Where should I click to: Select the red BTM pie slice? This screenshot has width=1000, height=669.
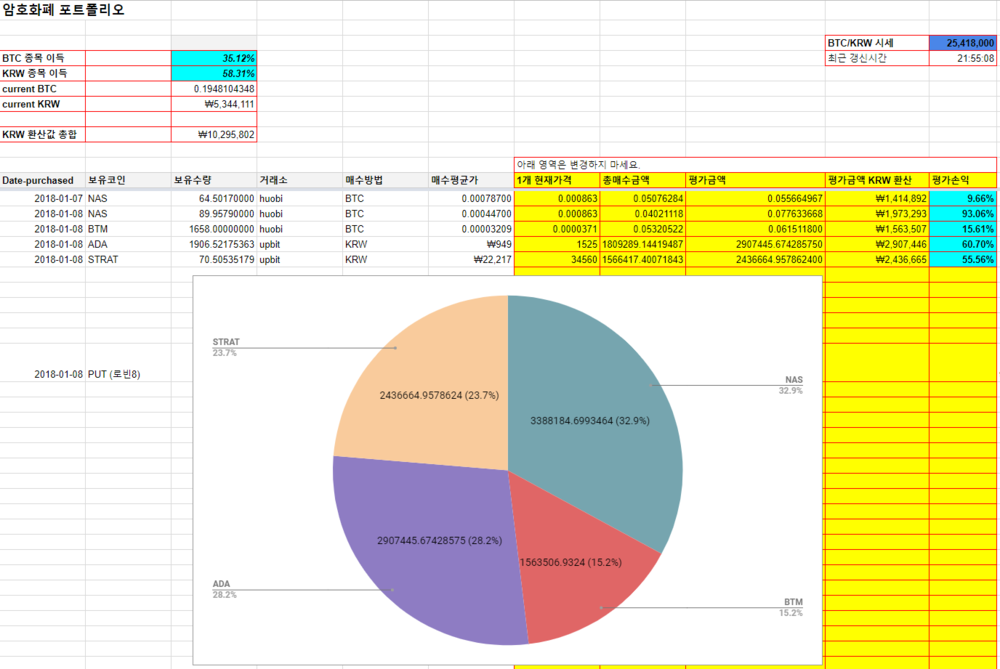(580, 580)
